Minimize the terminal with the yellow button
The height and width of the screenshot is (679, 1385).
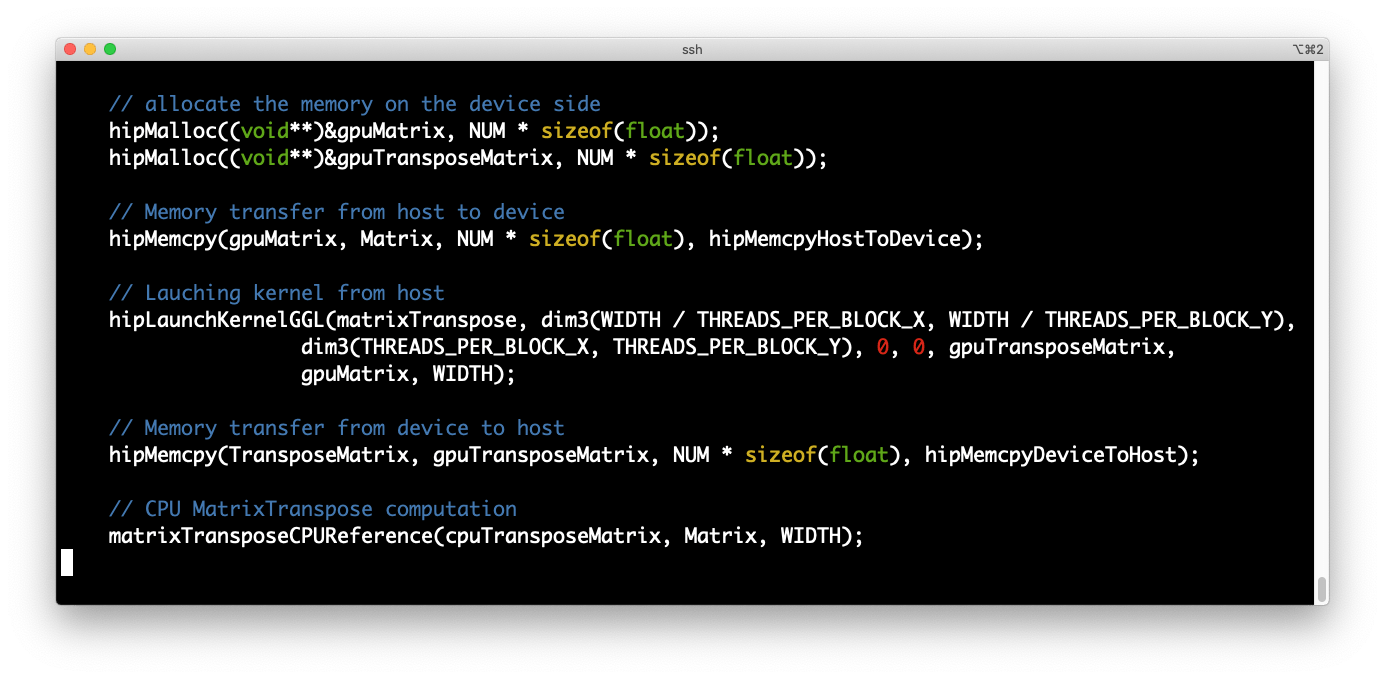pos(90,49)
